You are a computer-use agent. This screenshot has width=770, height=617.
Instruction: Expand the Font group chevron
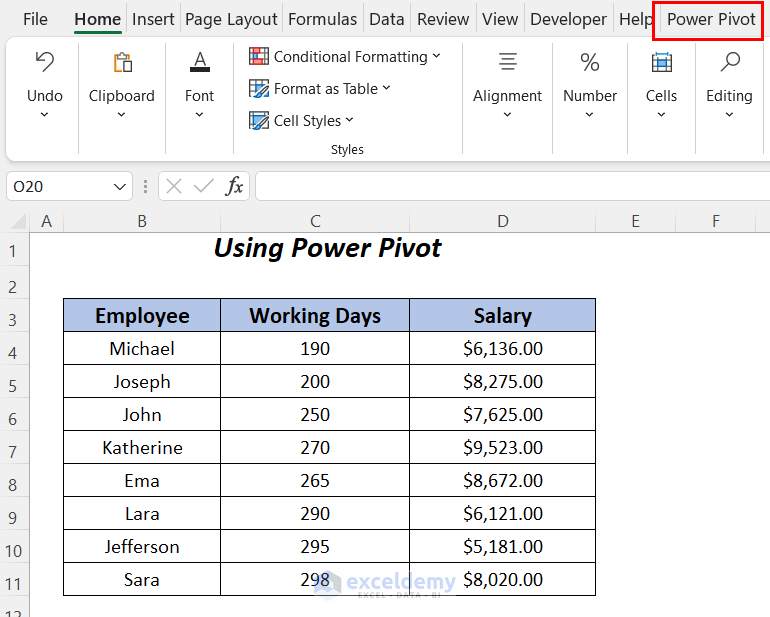[199, 115]
